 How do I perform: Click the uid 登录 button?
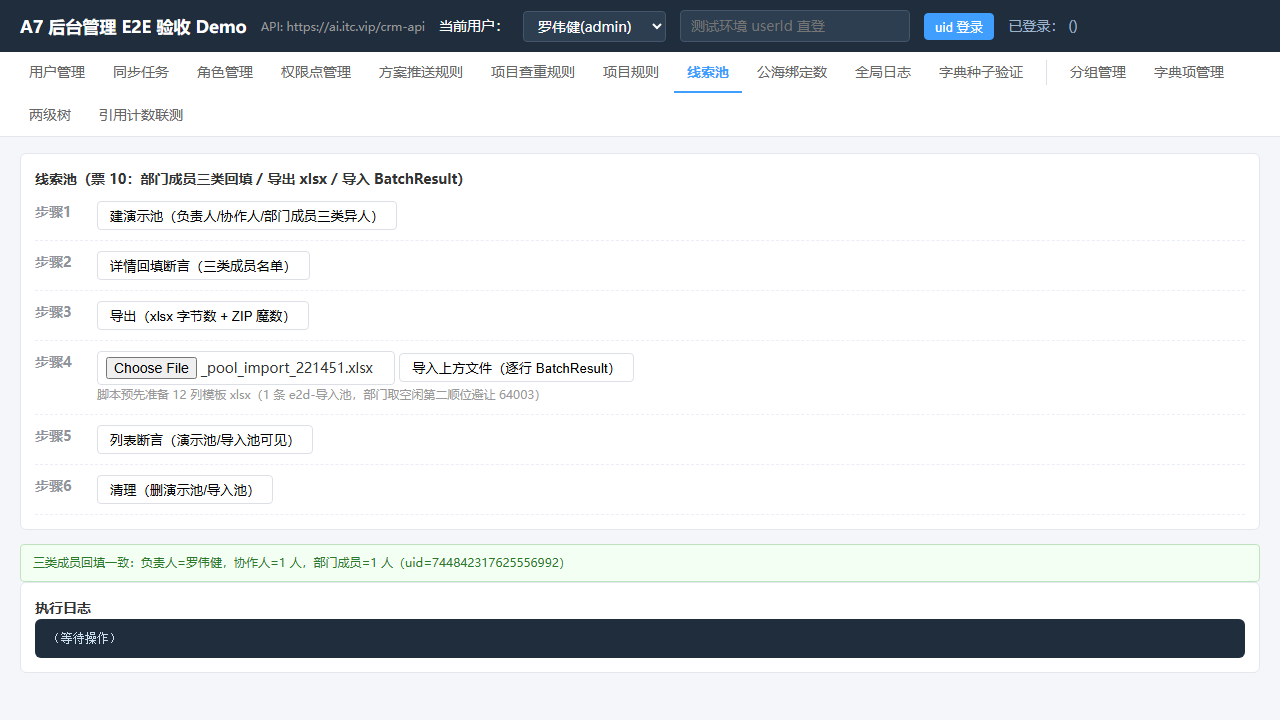pyautogui.click(x=959, y=27)
